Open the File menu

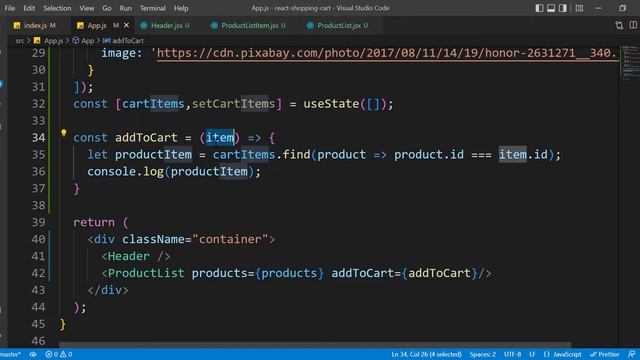pos(10,8)
